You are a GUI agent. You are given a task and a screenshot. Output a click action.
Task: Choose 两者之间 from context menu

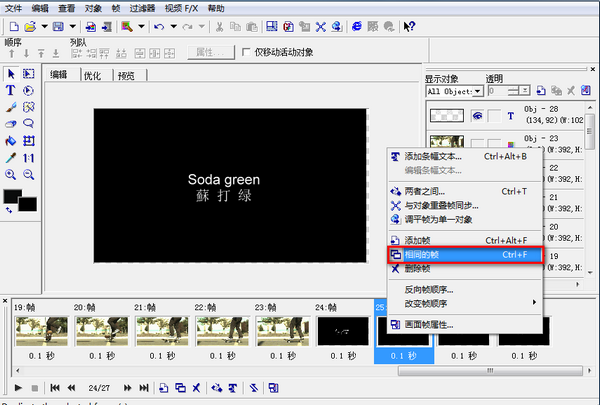coord(465,191)
